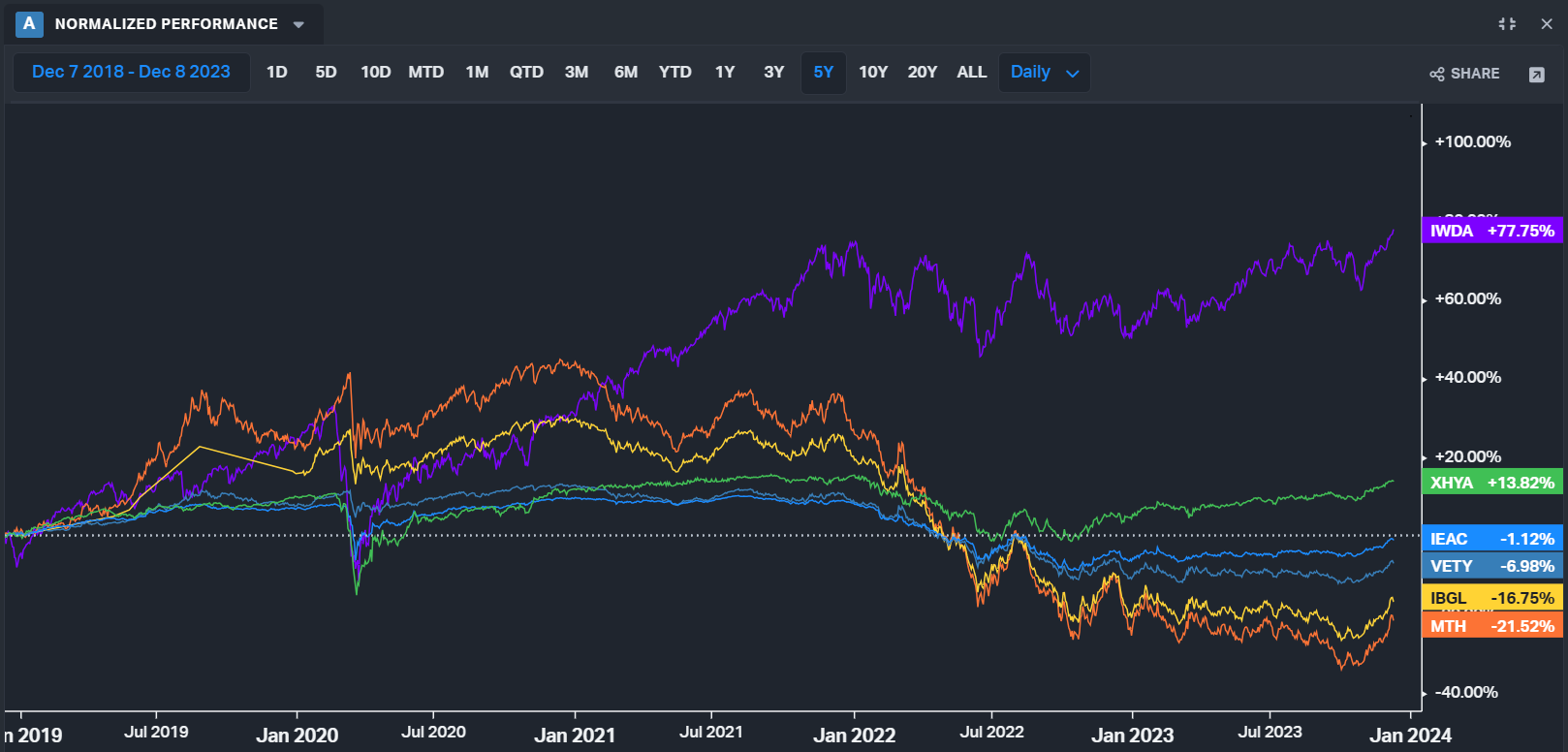Viewport: 1568px width, 752px height.
Task: Select the 10Y time range
Action: (873, 72)
